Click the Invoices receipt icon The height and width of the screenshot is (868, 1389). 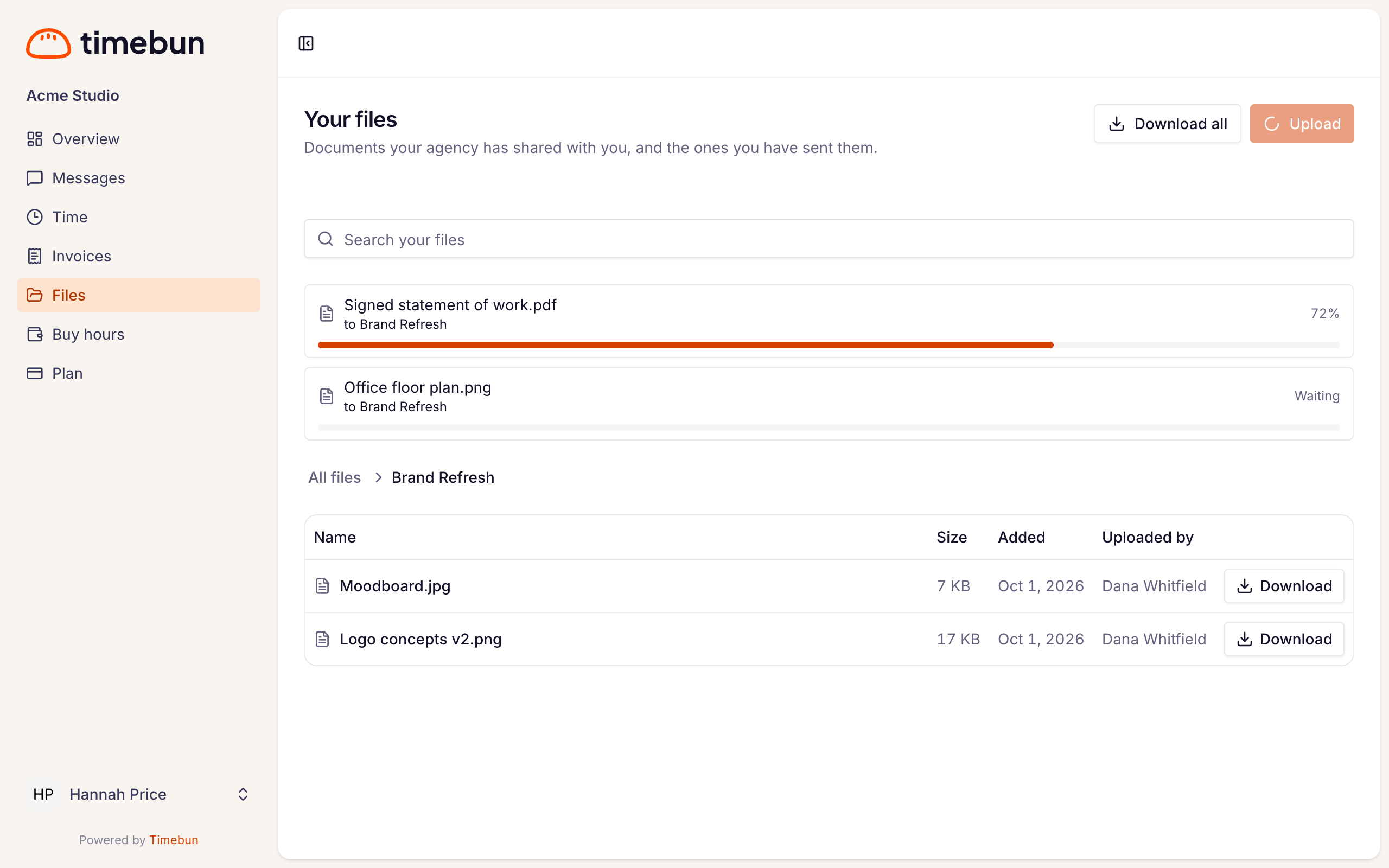tap(35, 256)
